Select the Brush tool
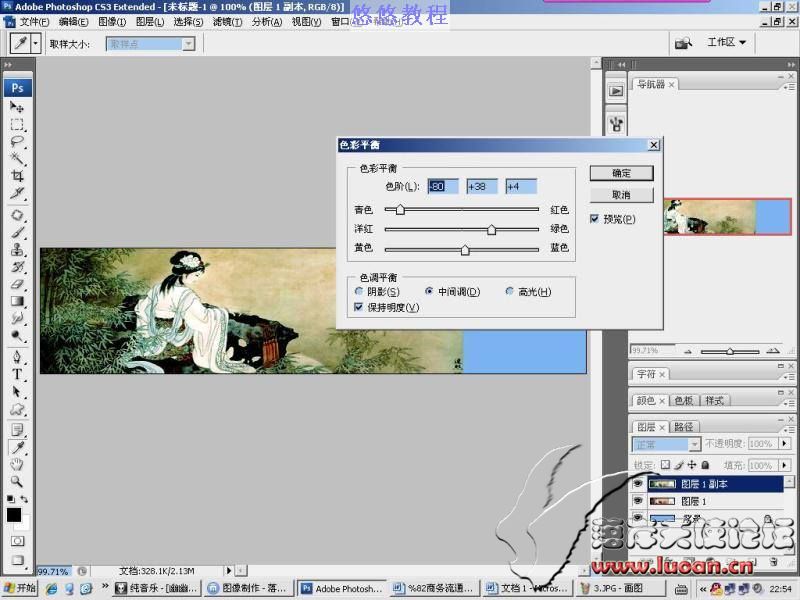 [x=17, y=233]
